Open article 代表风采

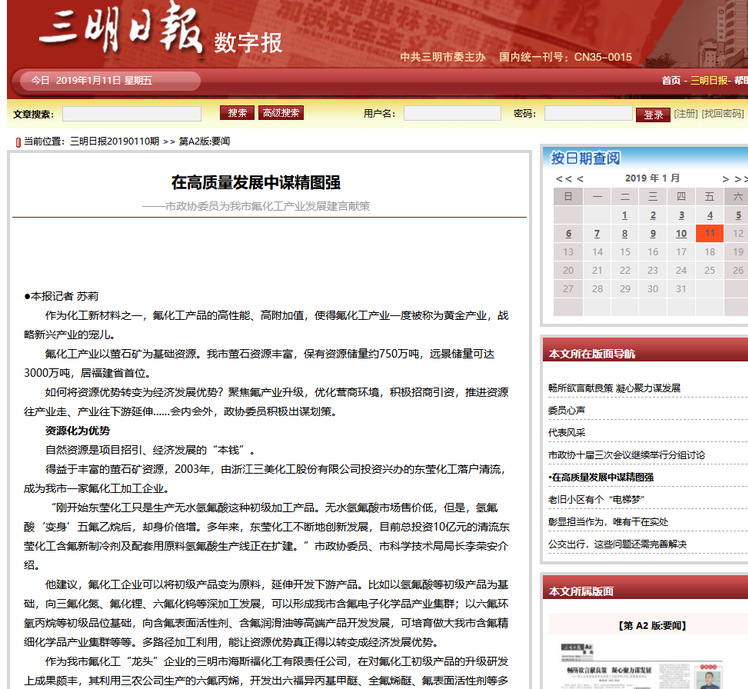pyautogui.click(x=567, y=433)
